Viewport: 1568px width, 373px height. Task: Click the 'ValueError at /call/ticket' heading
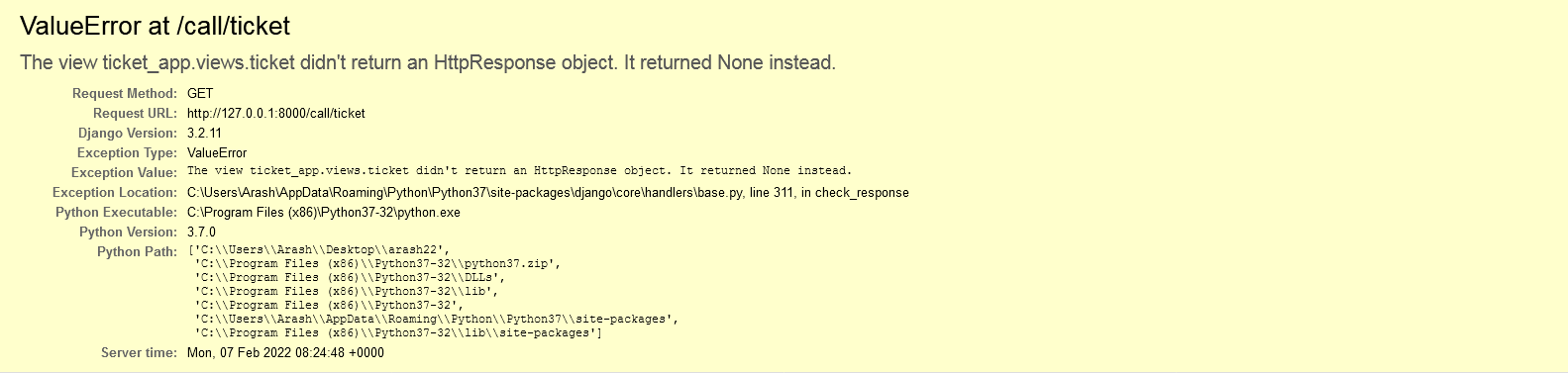(x=155, y=27)
